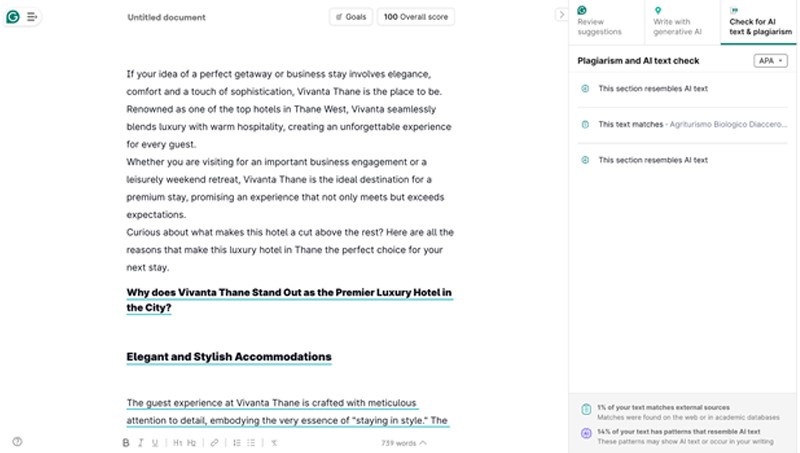Expand the 739 words count details
This screenshot has width=800, height=453.
[x=403, y=442]
